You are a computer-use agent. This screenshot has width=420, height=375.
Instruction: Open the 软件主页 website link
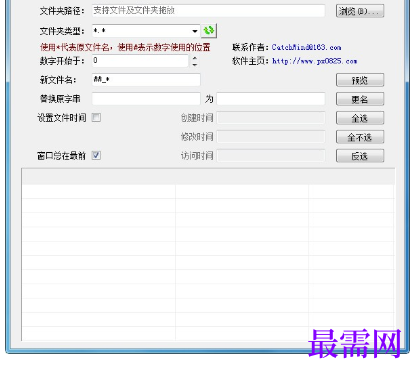click(x=314, y=61)
